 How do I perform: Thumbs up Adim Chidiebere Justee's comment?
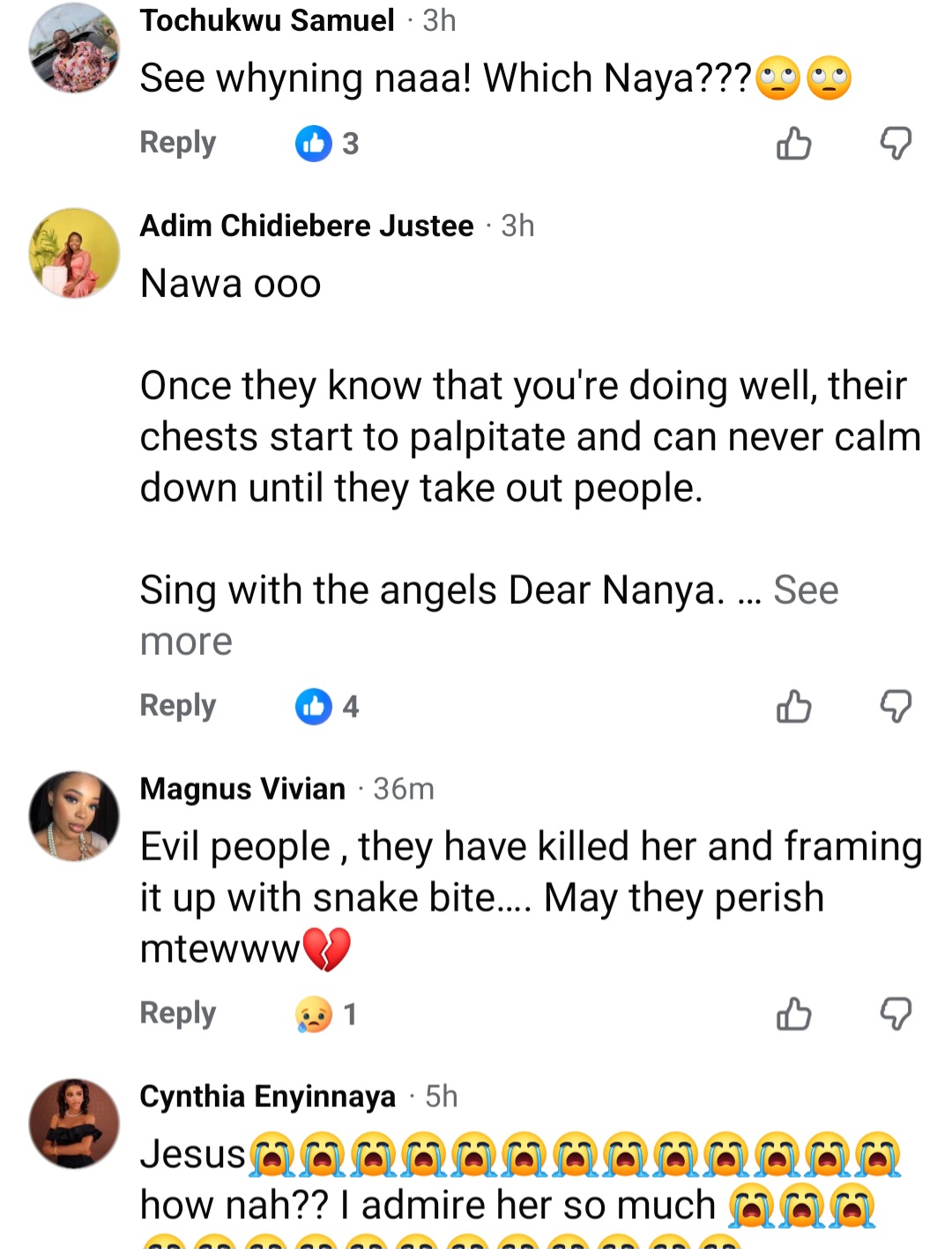793,706
